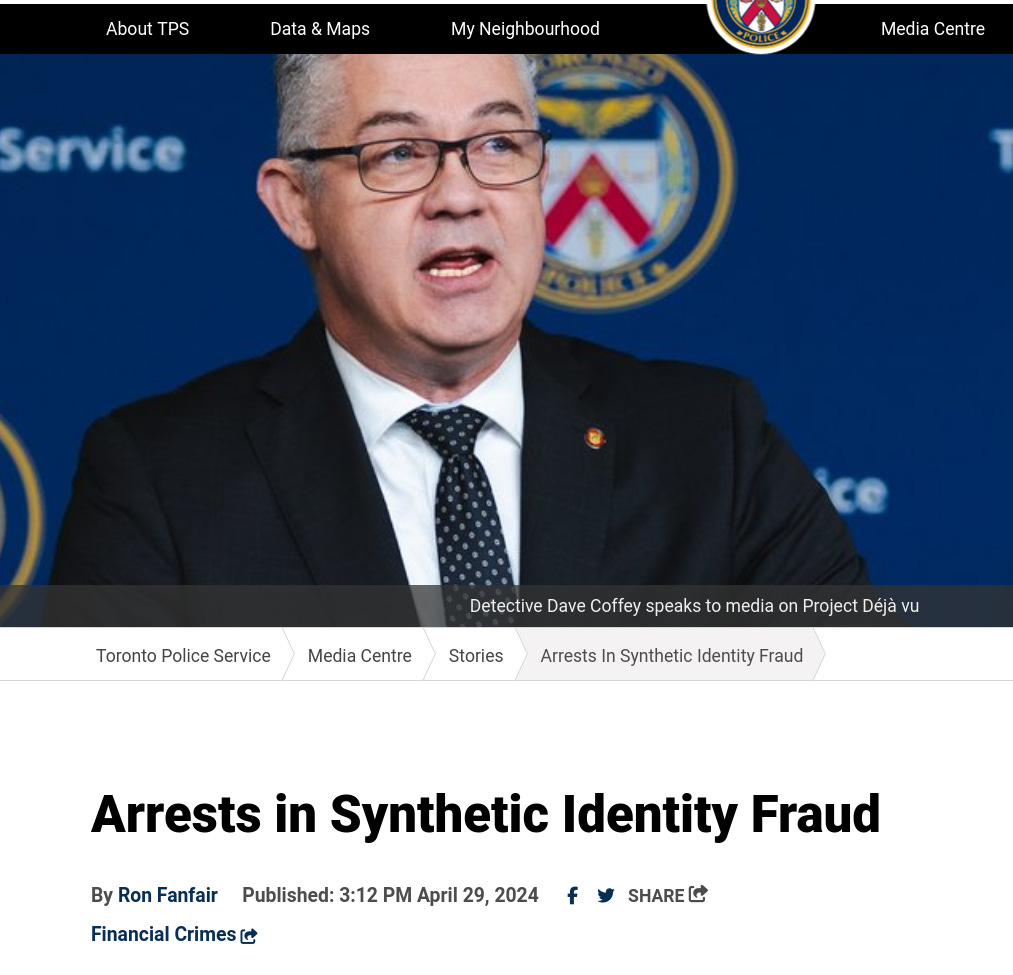This screenshot has width=1013, height=975.
Task: Click the Detective Dave Coffey hero photo
Action: 506,320
